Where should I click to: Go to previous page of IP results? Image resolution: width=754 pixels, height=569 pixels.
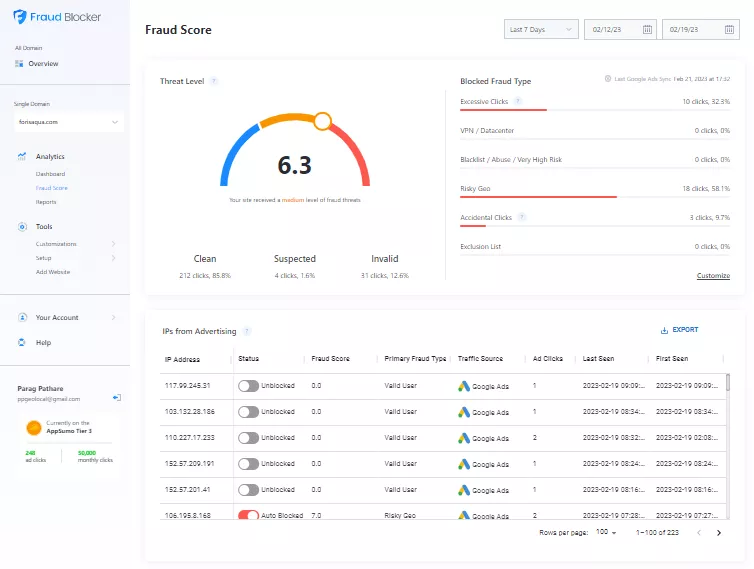click(x=699, y=532)
